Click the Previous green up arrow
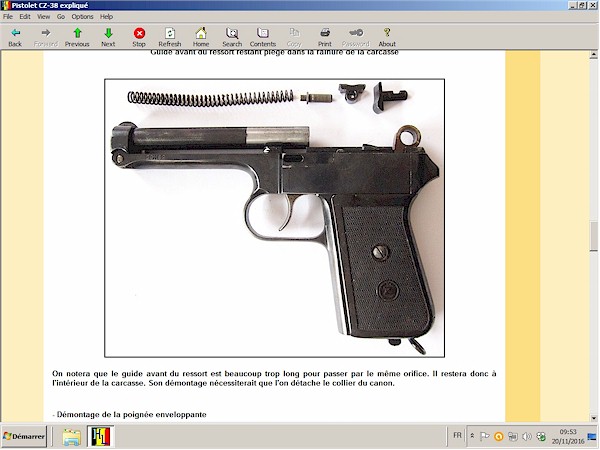The width and height of the screenshot is (600, 450). pyautogui.click(x=77, y=33)
